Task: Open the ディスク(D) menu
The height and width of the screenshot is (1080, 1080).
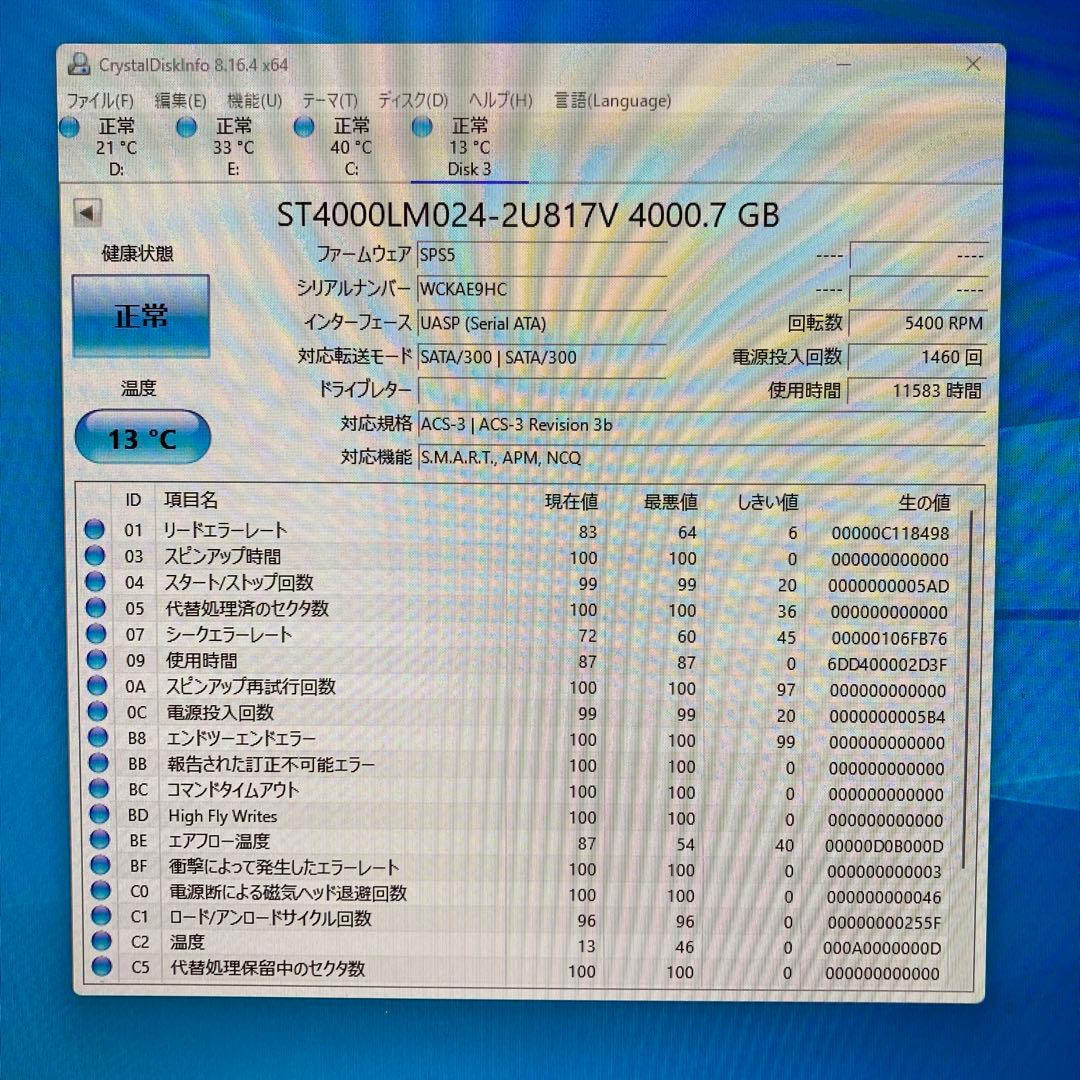Action: 413,101
